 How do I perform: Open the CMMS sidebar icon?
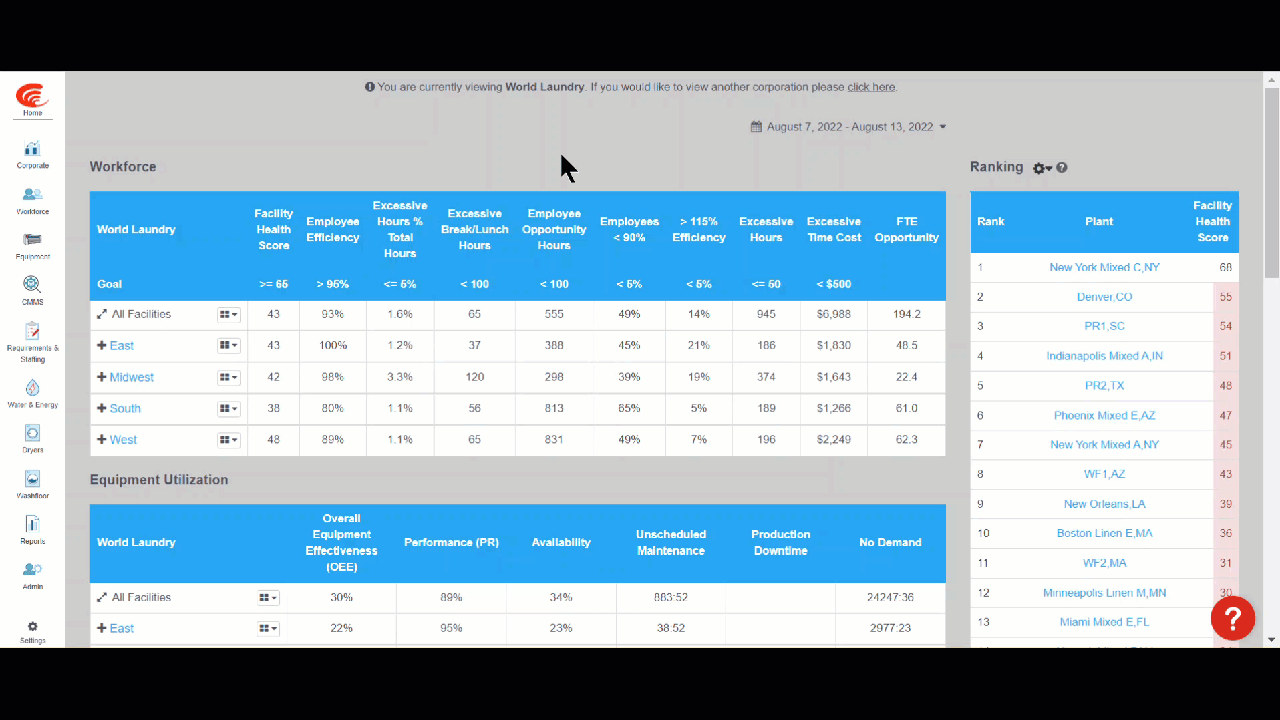pos(32,285)
